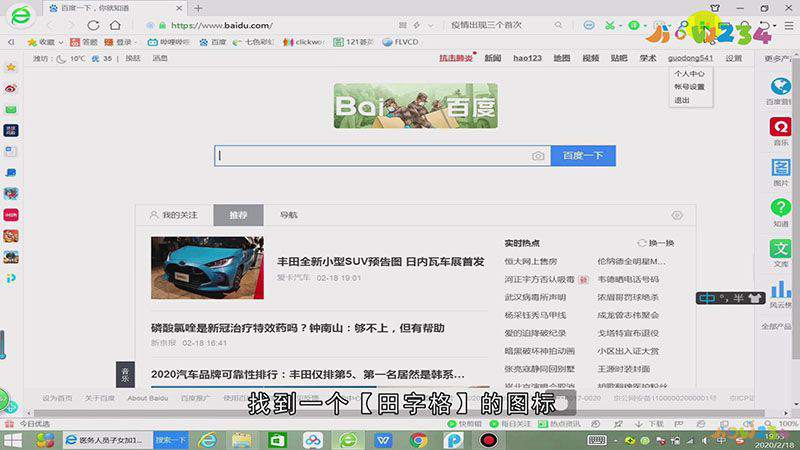Click the 文库 icon in right sidebar
800x450 pixels.
pyautogui.click(x=781, y=248)
